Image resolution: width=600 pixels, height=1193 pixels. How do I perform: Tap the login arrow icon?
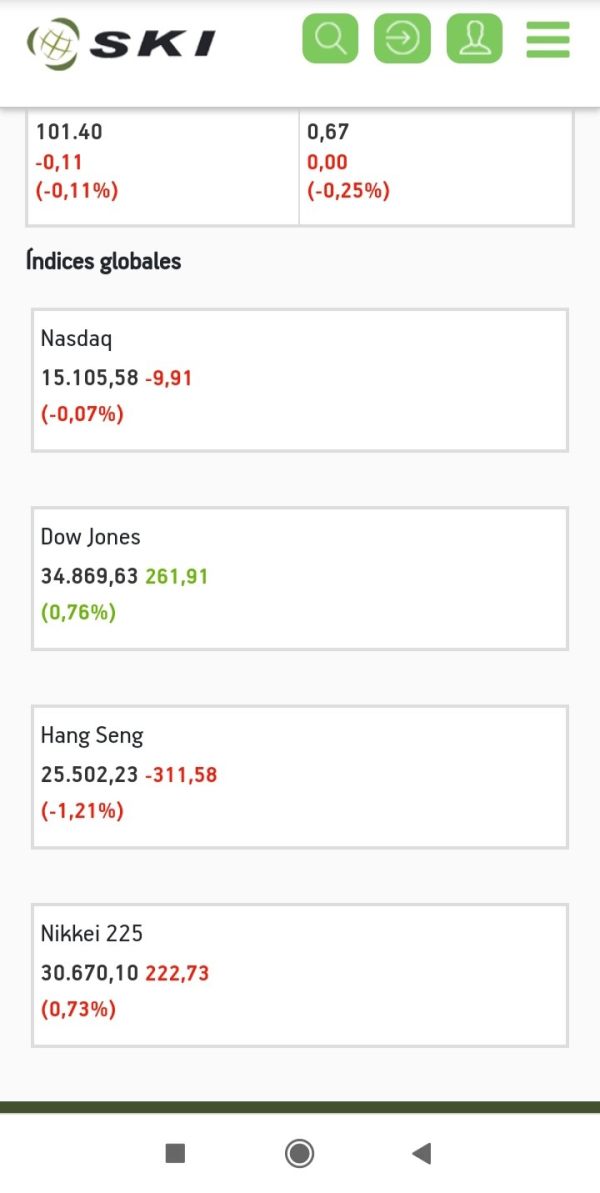402,39
